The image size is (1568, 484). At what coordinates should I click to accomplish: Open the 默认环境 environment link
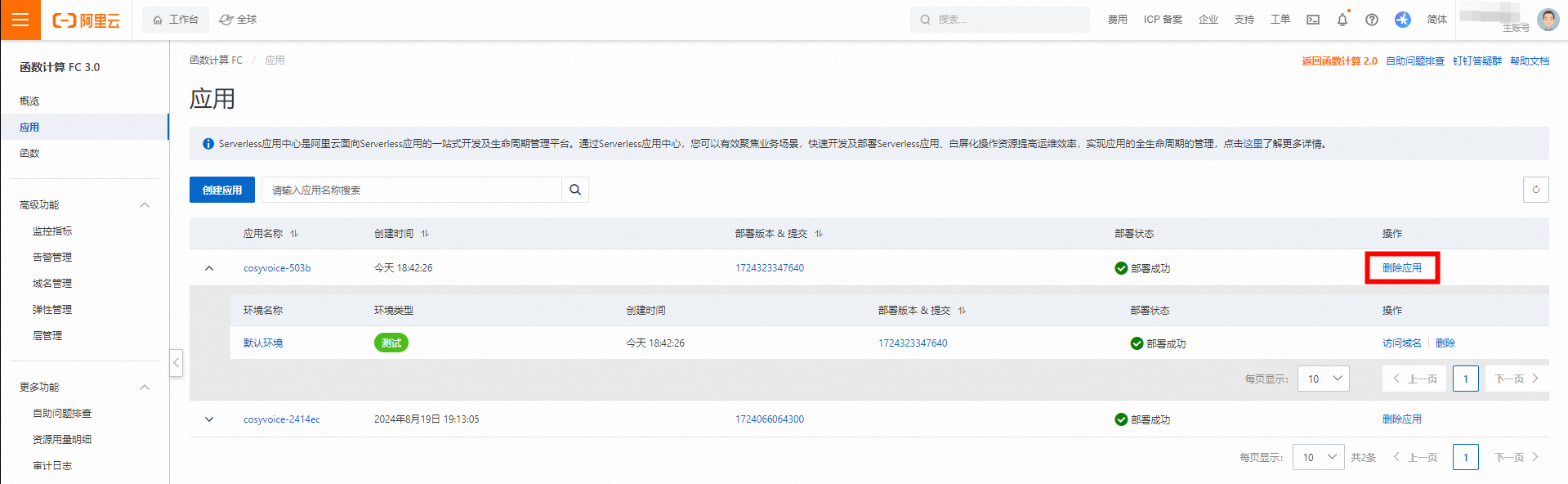[x=263, y=343]
